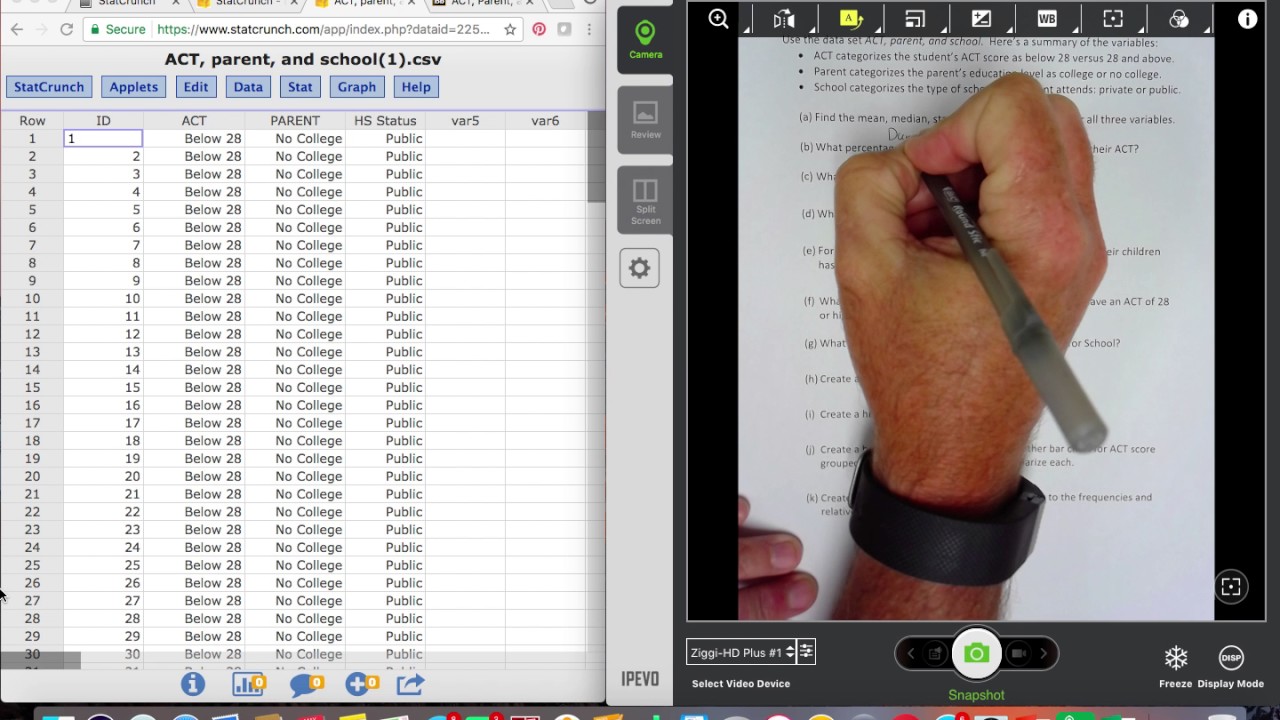This screenshot has height=720, width=1280.
Task: Open the Applets menu
Action: [134, 87]
